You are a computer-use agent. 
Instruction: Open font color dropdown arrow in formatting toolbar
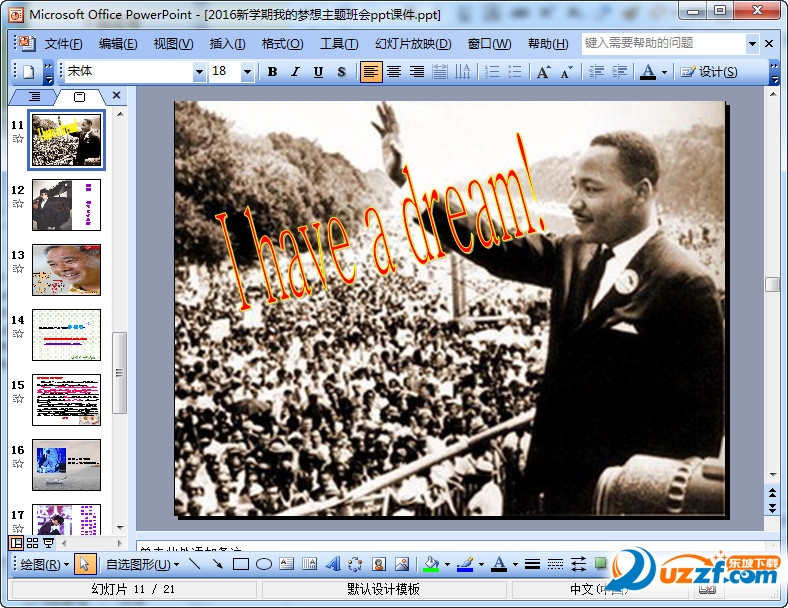click(664, 72)
